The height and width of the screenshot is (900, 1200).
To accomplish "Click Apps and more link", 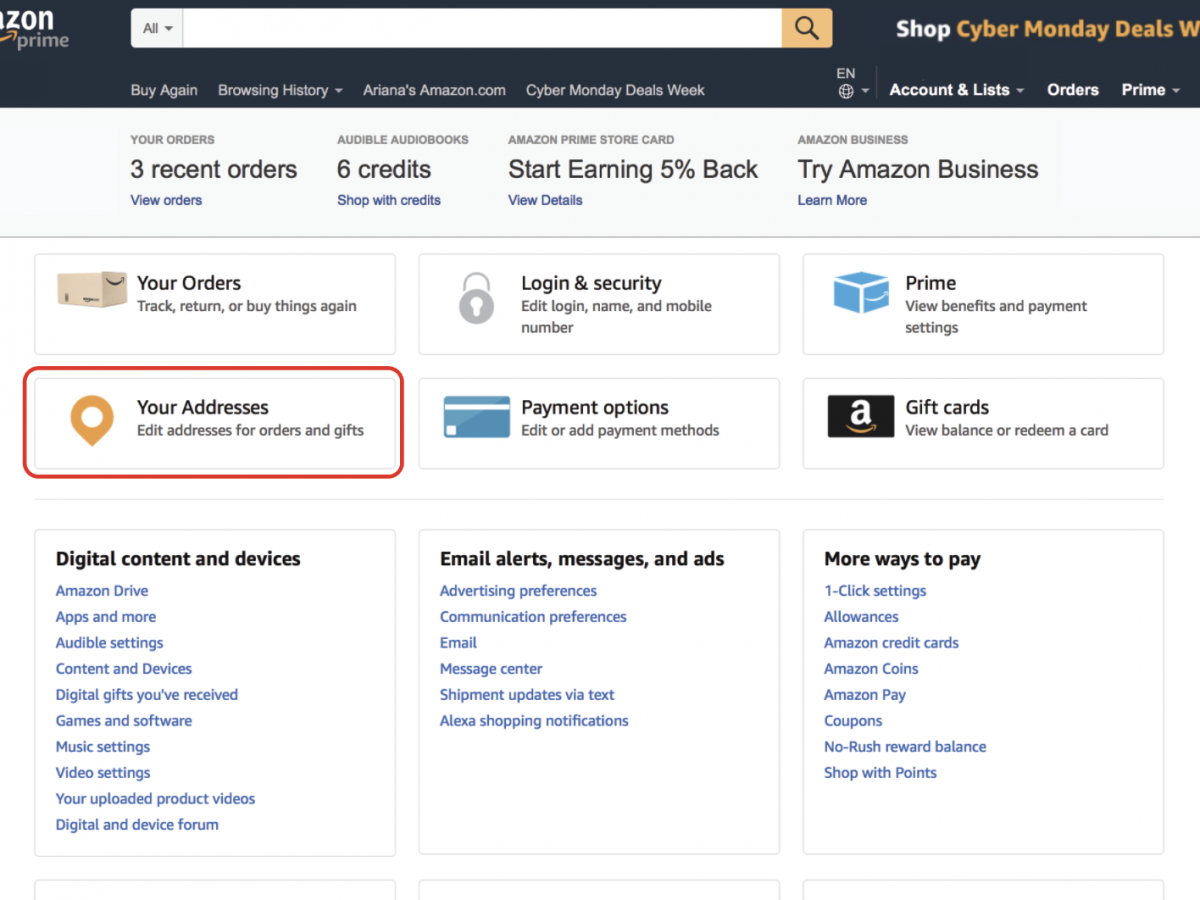I will (106, 617).
